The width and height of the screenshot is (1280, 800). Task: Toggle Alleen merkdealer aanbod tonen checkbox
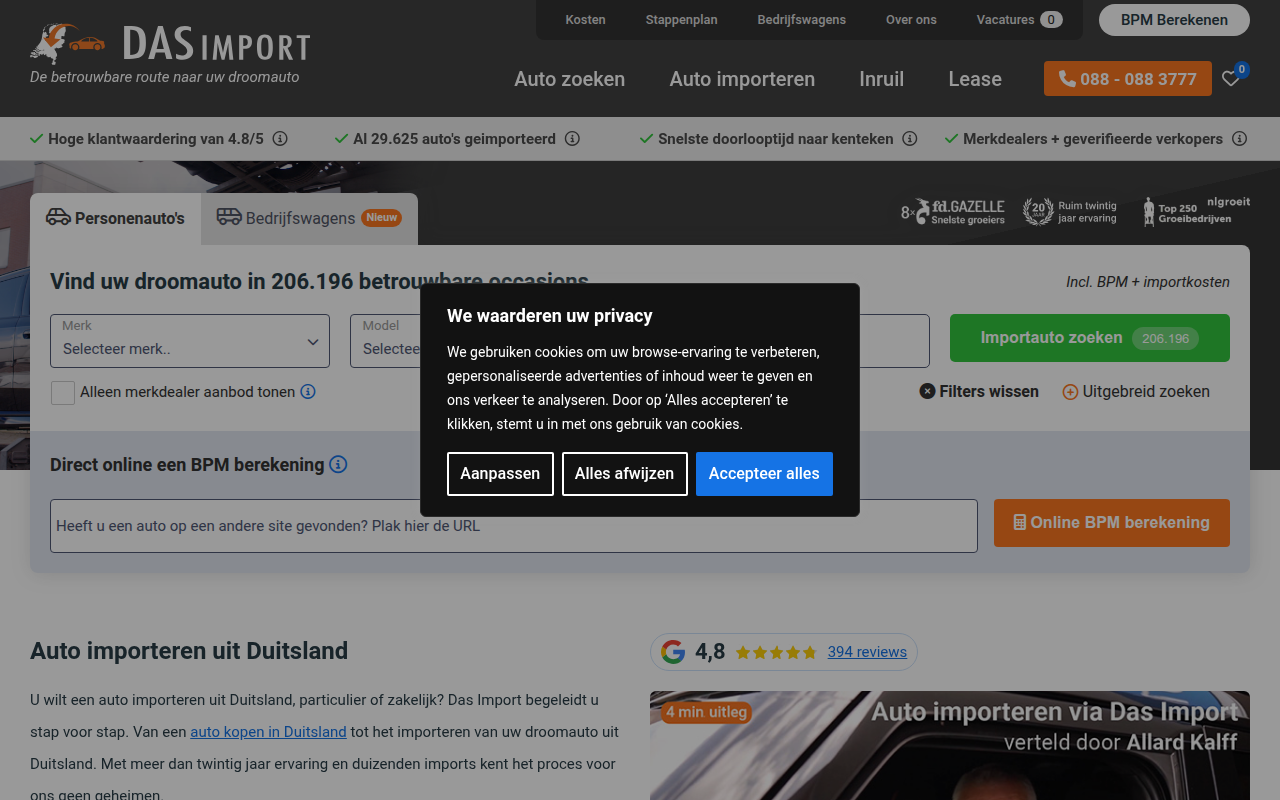click(63, 392)
